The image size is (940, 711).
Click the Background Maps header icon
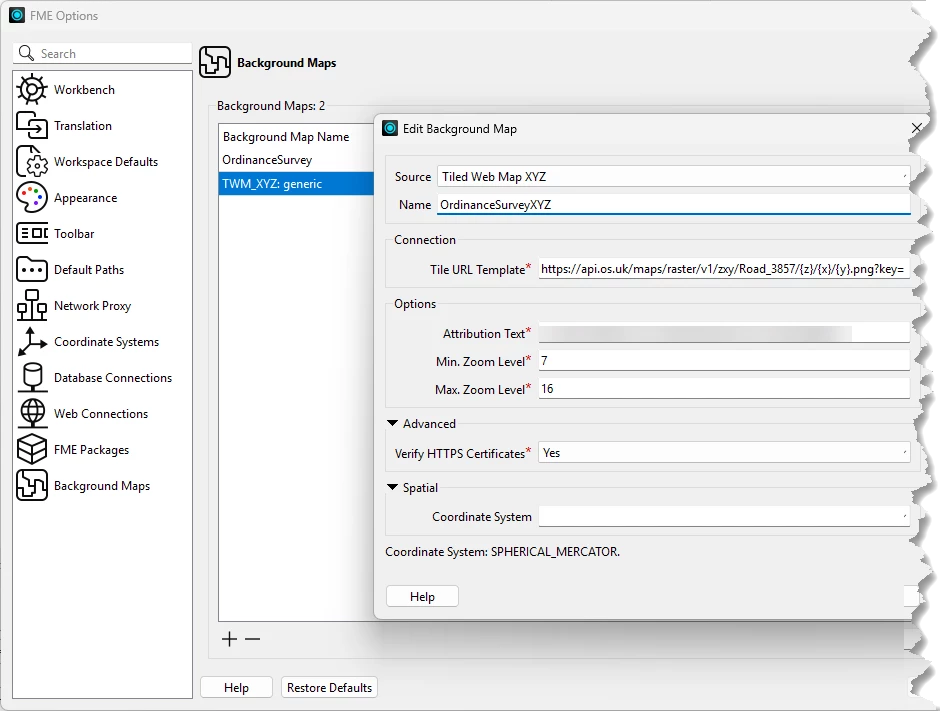pyautogui.click(x=215, y=62)
